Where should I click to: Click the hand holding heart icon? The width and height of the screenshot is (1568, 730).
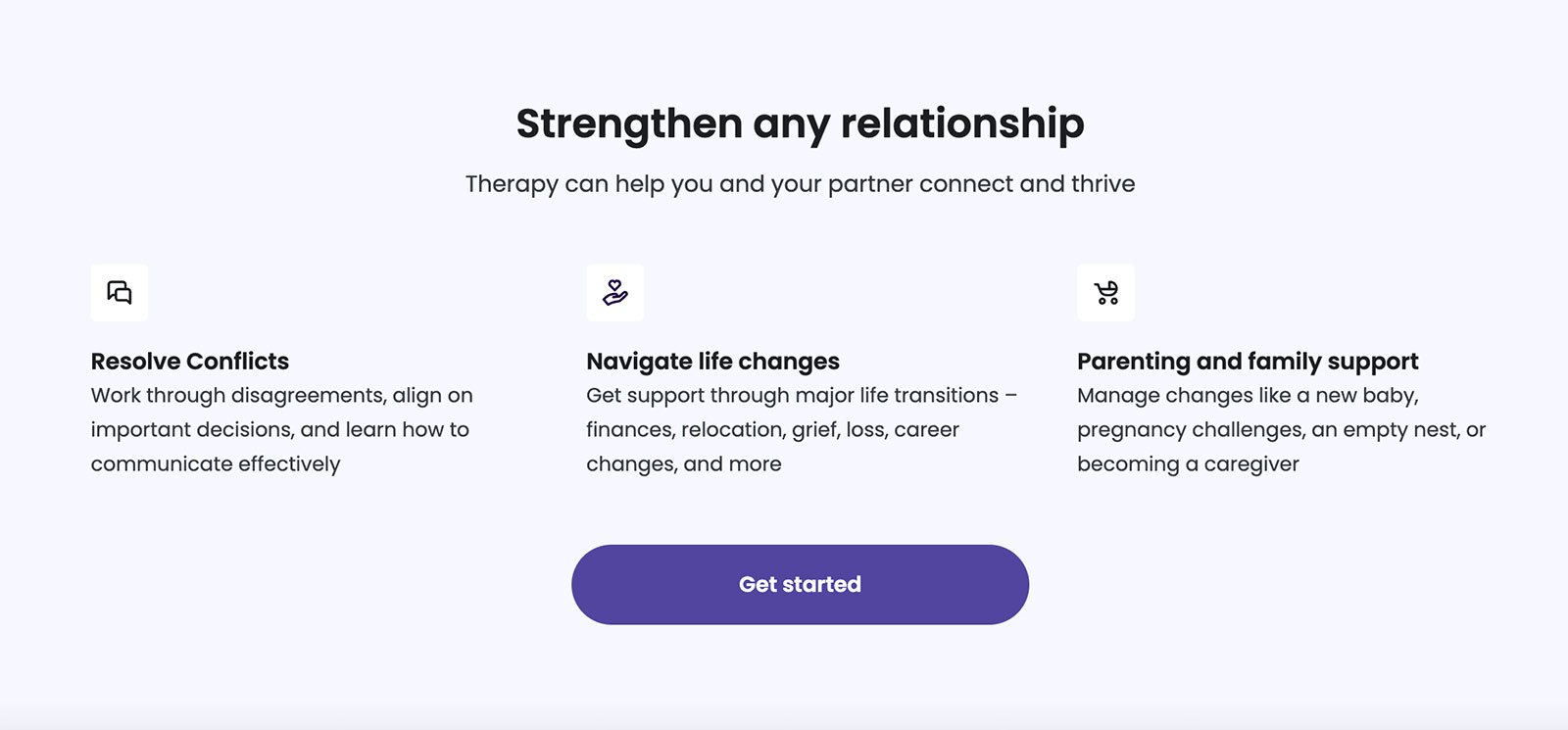click(x=615, y=292)
